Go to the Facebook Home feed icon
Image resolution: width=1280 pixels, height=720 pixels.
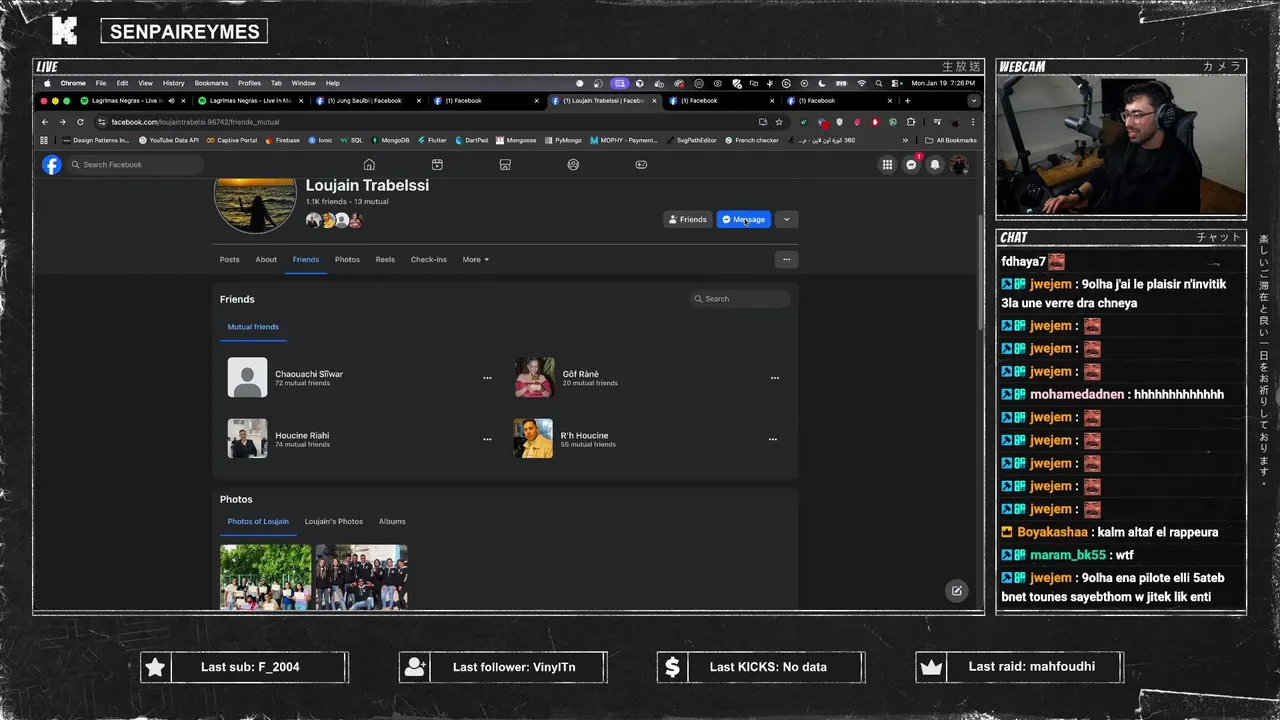pyautogui.click(x=369, y=165)
